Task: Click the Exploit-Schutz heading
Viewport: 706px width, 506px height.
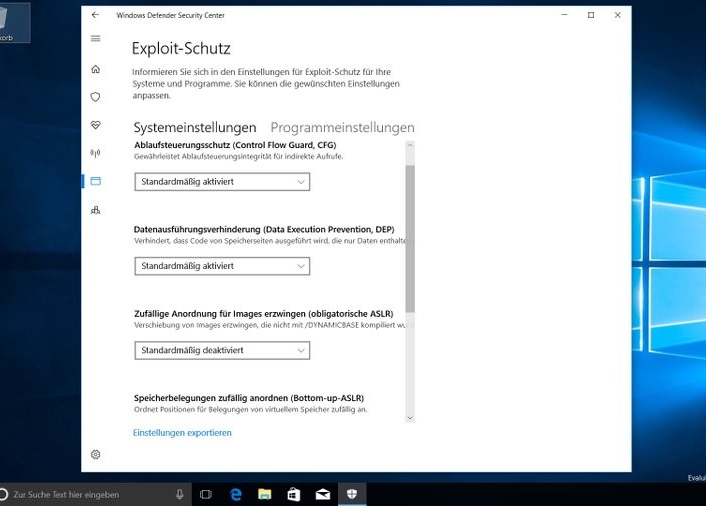Action: pos(181,48)
